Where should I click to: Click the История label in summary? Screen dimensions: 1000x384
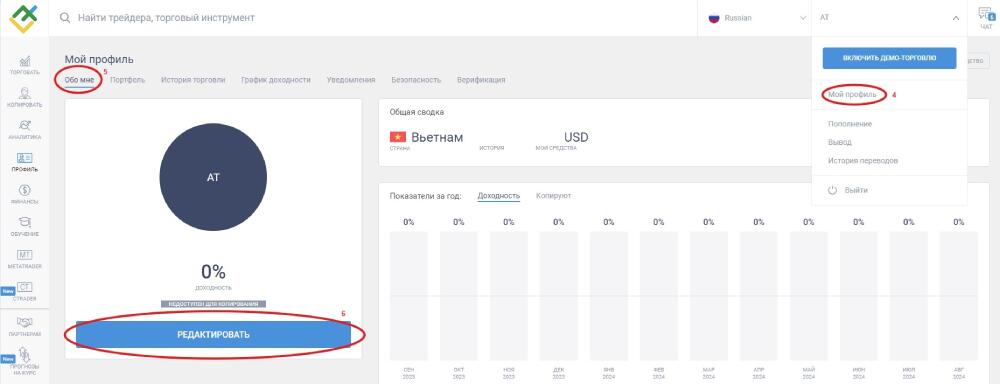tap(491, 148)
